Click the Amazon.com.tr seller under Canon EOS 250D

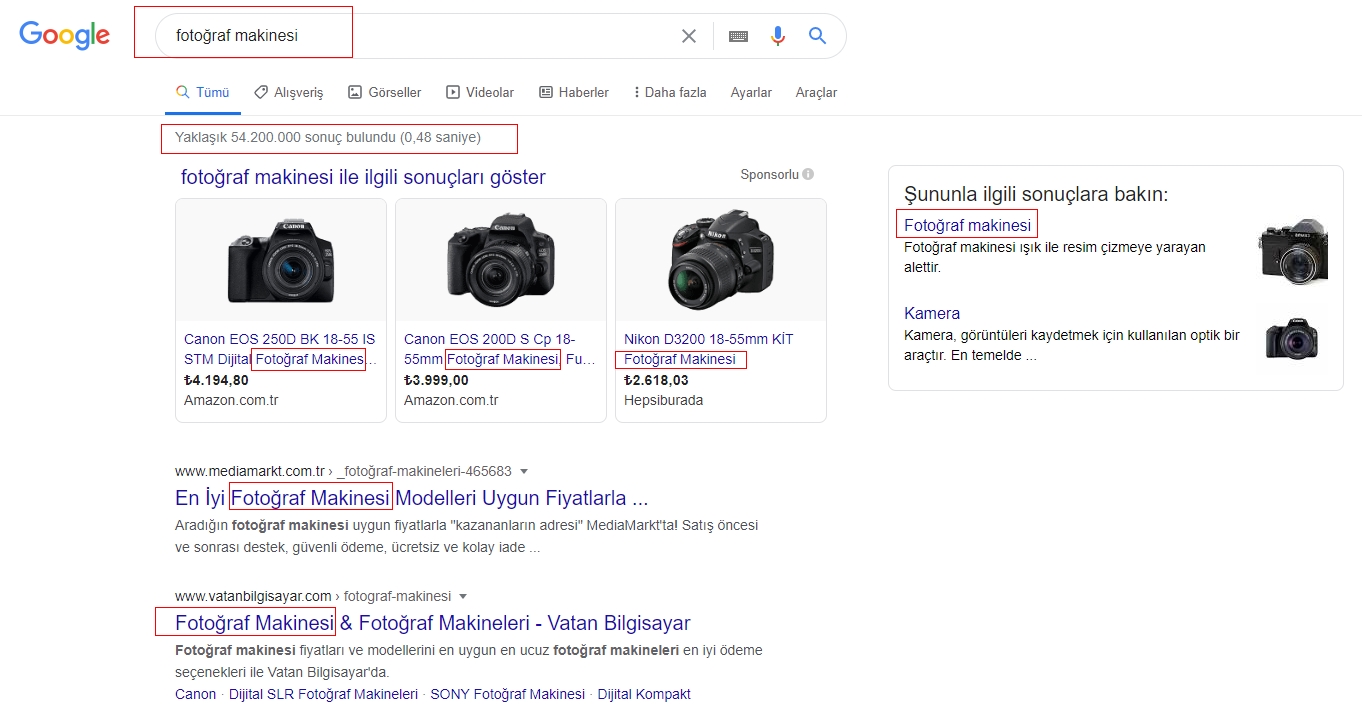[231, 400]
